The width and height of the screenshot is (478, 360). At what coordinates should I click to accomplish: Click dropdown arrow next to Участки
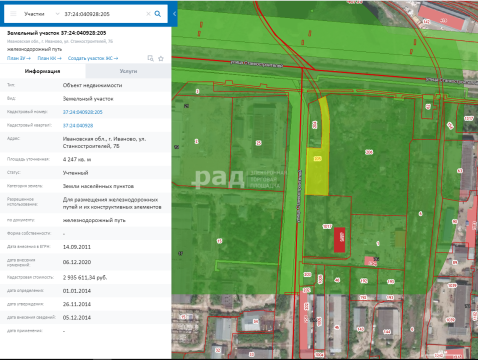[x=57, y=14]
